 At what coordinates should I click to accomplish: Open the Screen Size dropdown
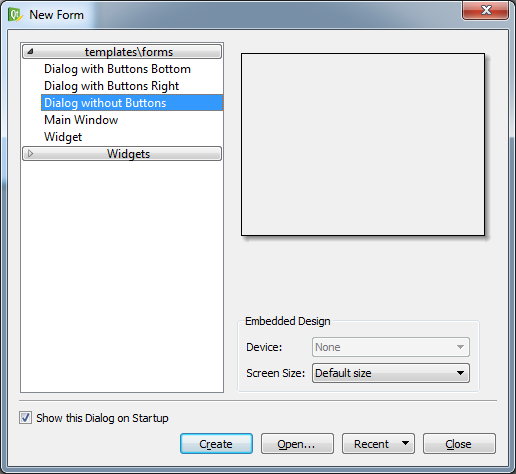[x=391, y=373]
